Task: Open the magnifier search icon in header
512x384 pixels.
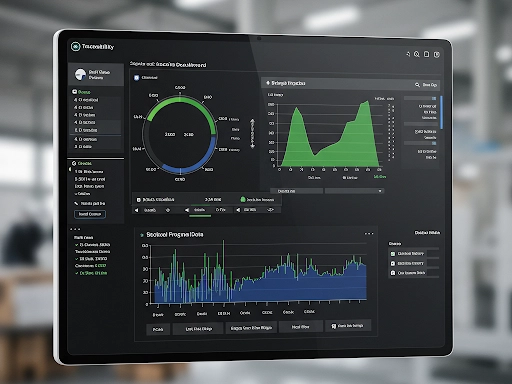Action: (417, 54)
